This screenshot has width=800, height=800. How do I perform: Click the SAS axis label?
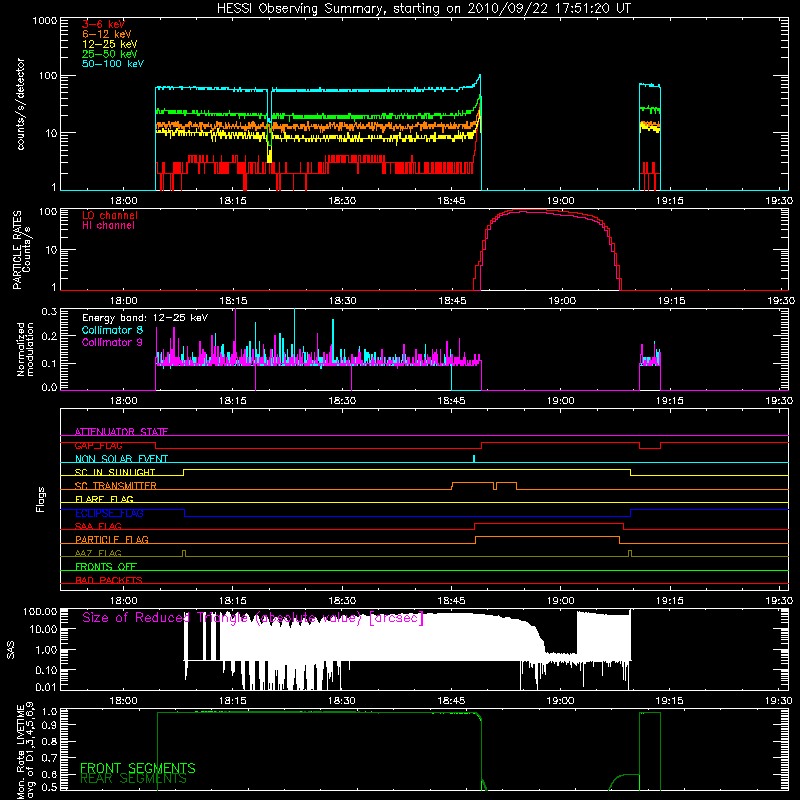(x=10, y=650)
